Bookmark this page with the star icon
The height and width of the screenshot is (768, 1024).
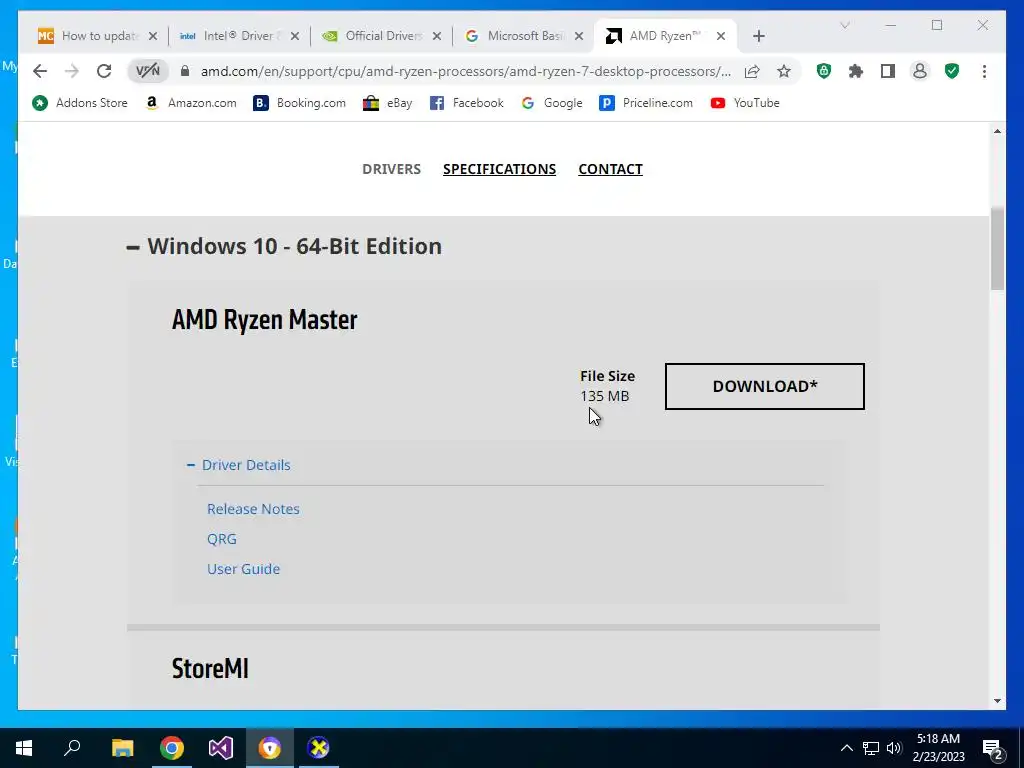[784, 71]
